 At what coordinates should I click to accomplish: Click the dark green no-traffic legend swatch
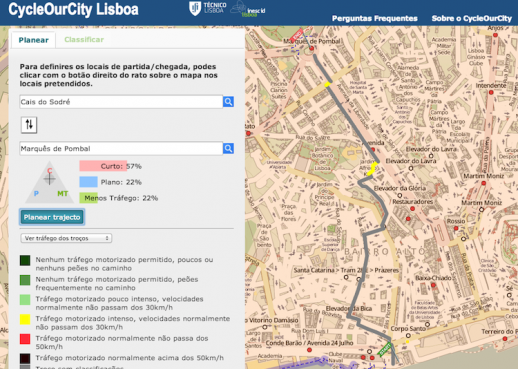click(25, 260)
